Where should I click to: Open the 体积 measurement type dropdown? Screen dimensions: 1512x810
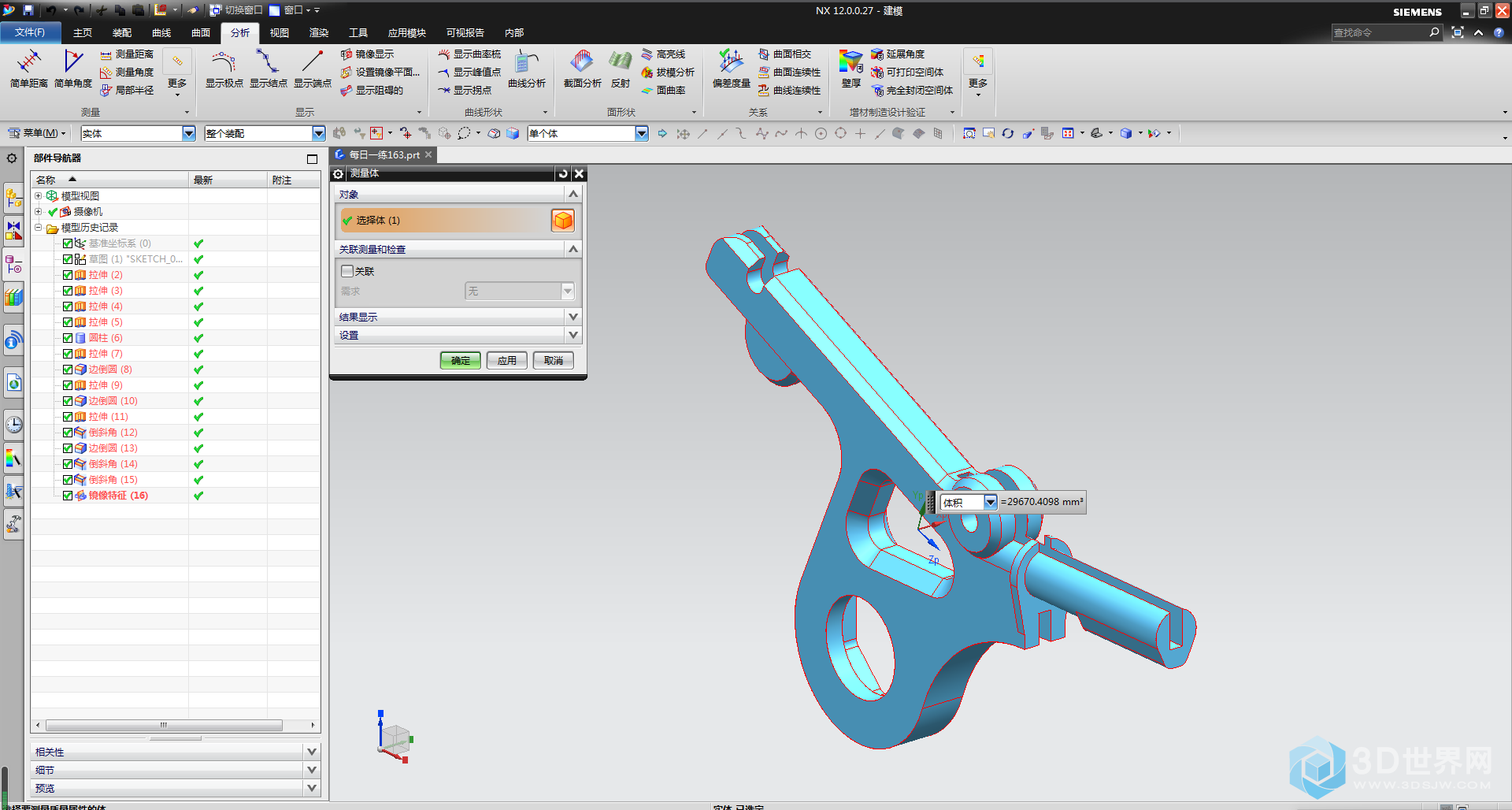click(x=990, y=502)
